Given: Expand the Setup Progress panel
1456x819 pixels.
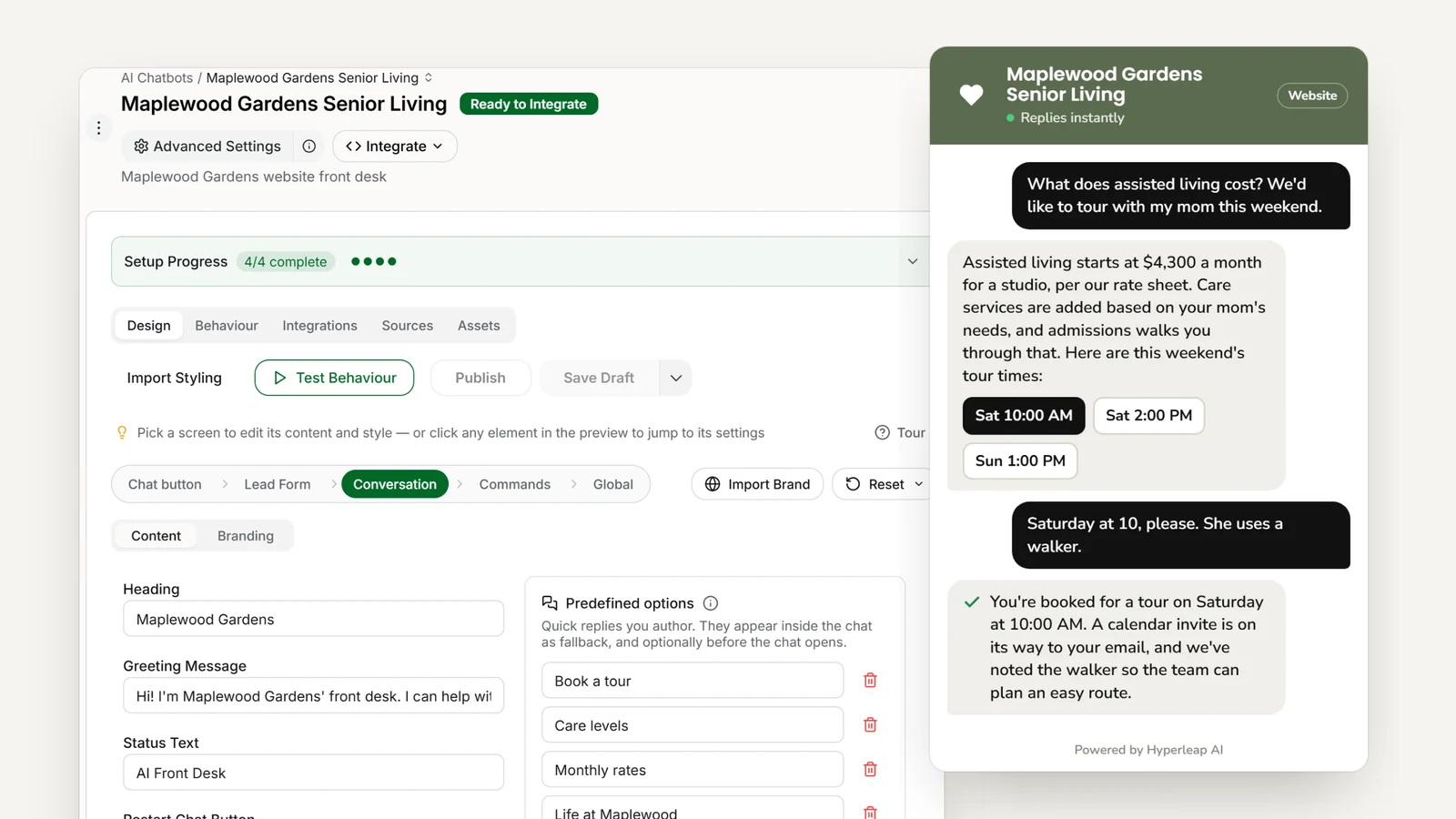Looking at the screenshot, I should (913, 262).
